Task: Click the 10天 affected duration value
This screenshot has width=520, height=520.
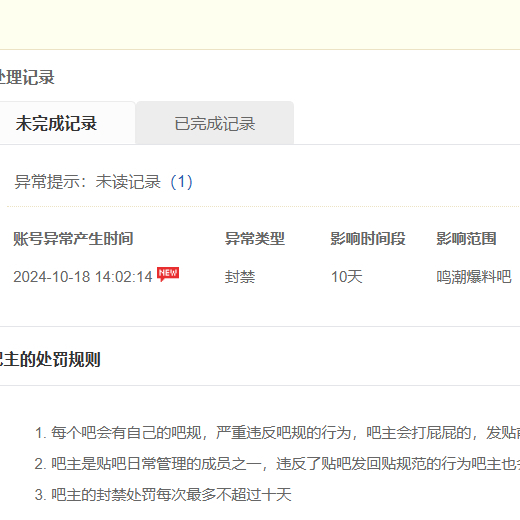Action: pyautogui.click(x=346, y=277)
